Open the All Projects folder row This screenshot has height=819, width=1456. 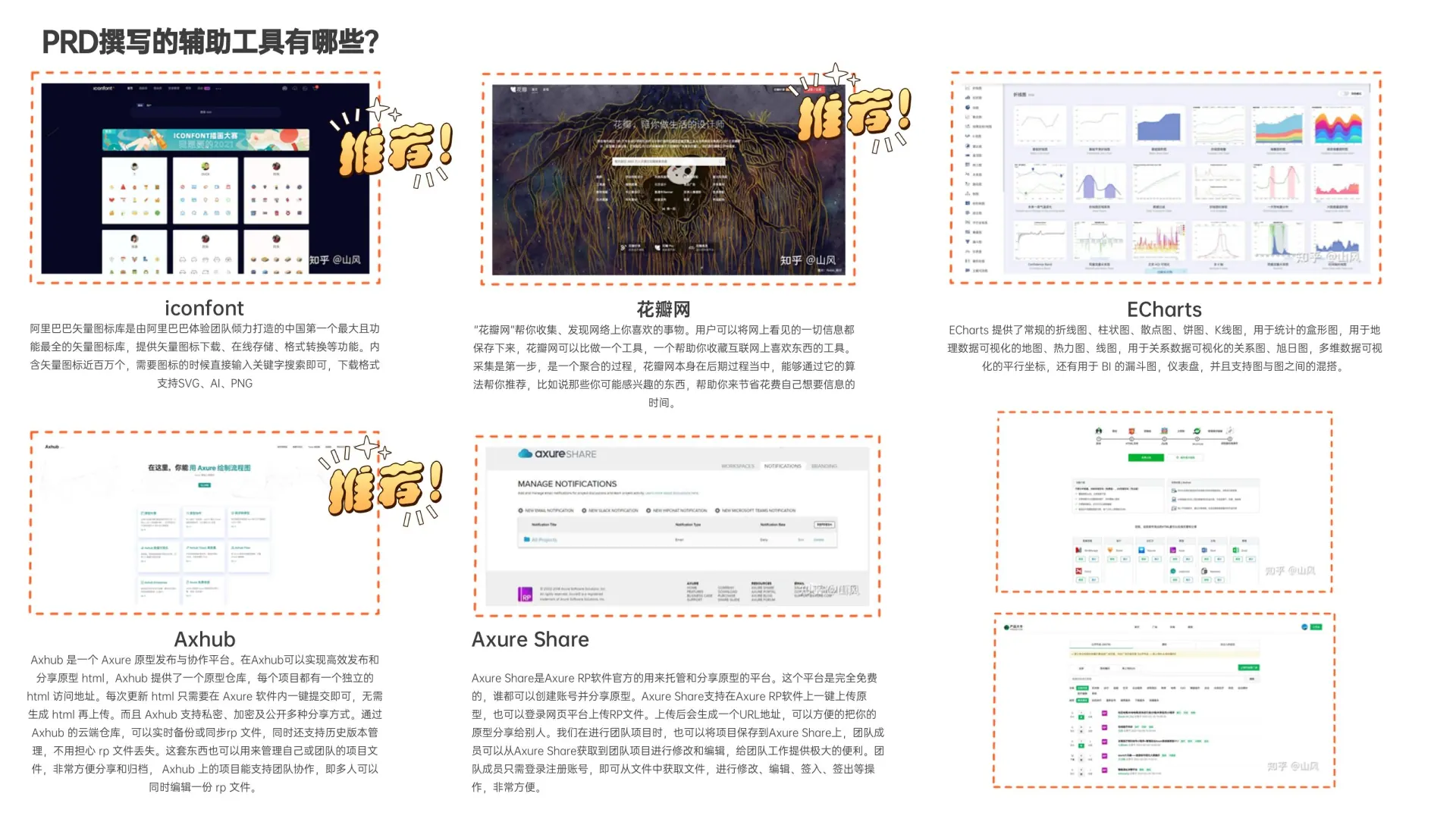click(679, 540)
